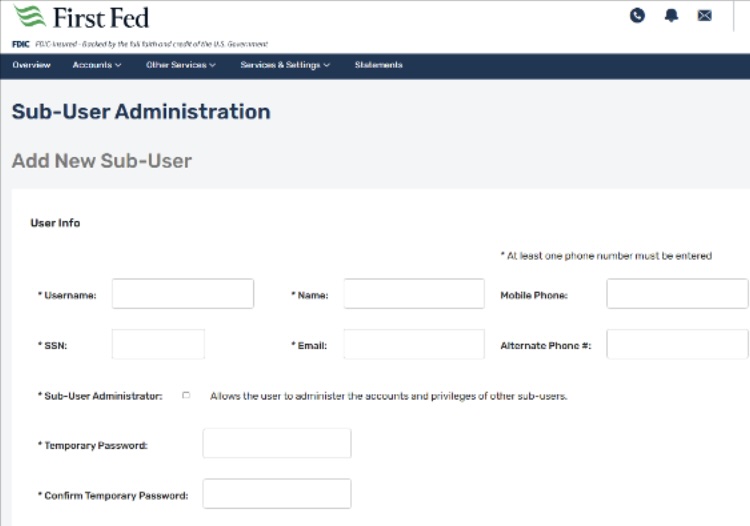Click the 'User Info' section title
Screen dimensions: 750x526
(x=55, y=223)
